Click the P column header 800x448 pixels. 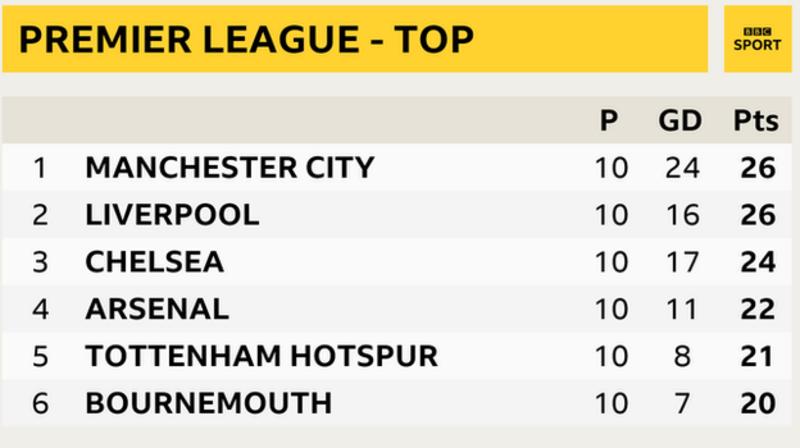tap(609, 121)
